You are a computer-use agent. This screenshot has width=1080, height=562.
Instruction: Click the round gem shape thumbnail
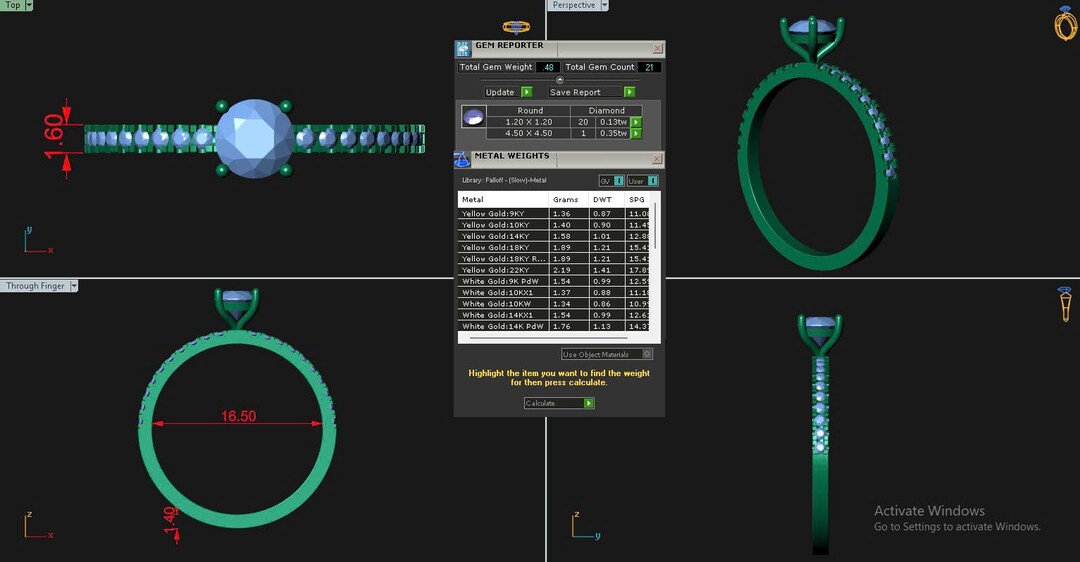click(474, 116)
